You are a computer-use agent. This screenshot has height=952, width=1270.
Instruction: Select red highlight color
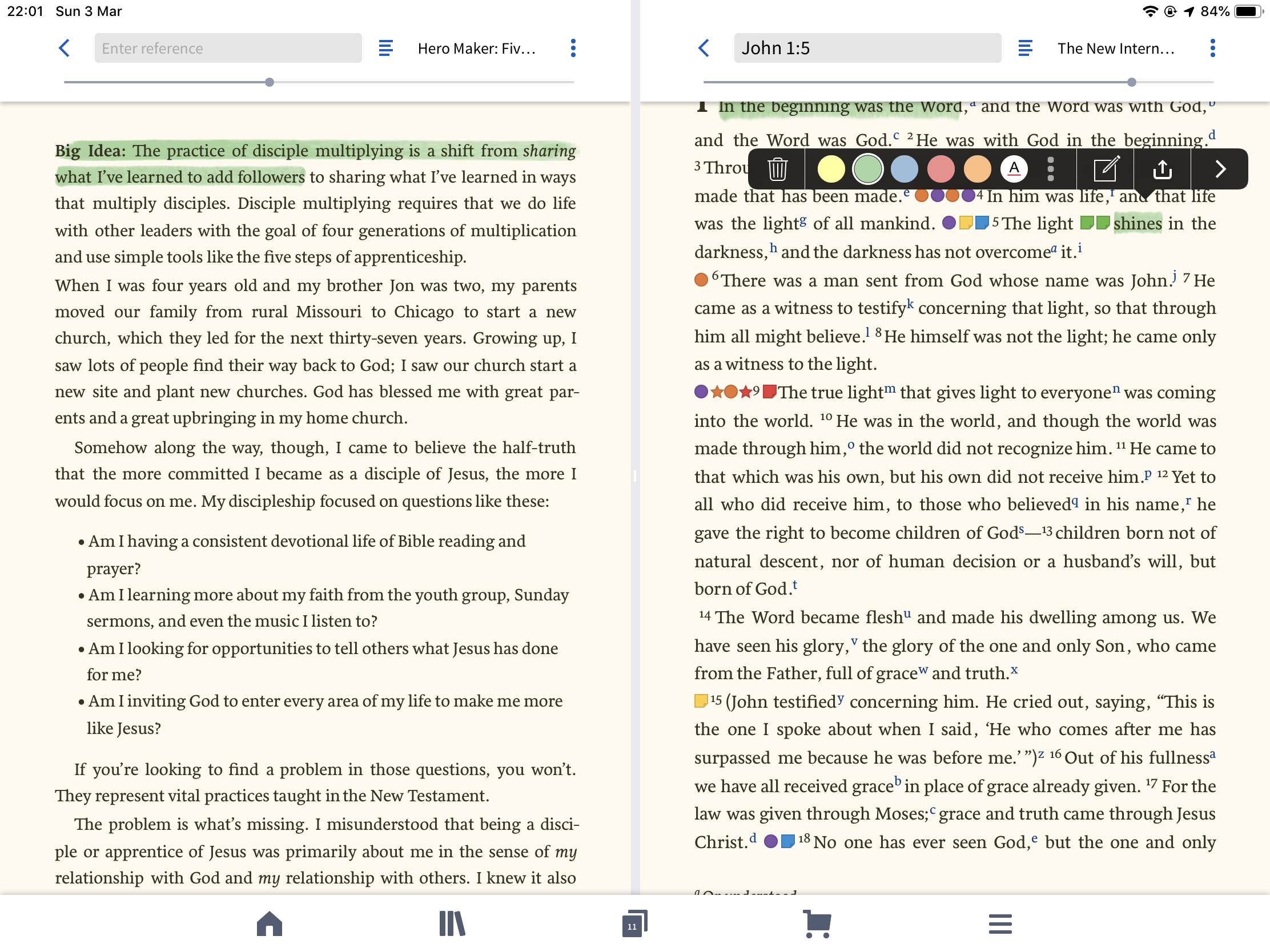pos(941,170)
